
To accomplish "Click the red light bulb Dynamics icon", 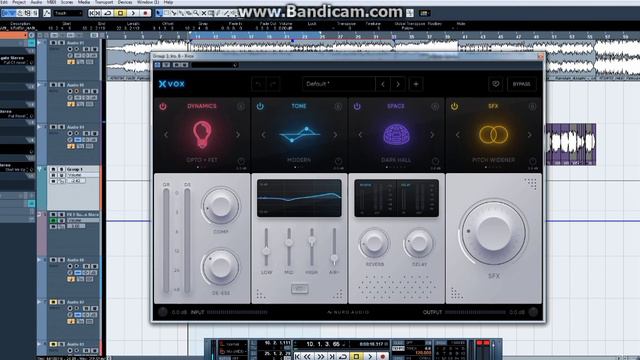I will (202, 134).
